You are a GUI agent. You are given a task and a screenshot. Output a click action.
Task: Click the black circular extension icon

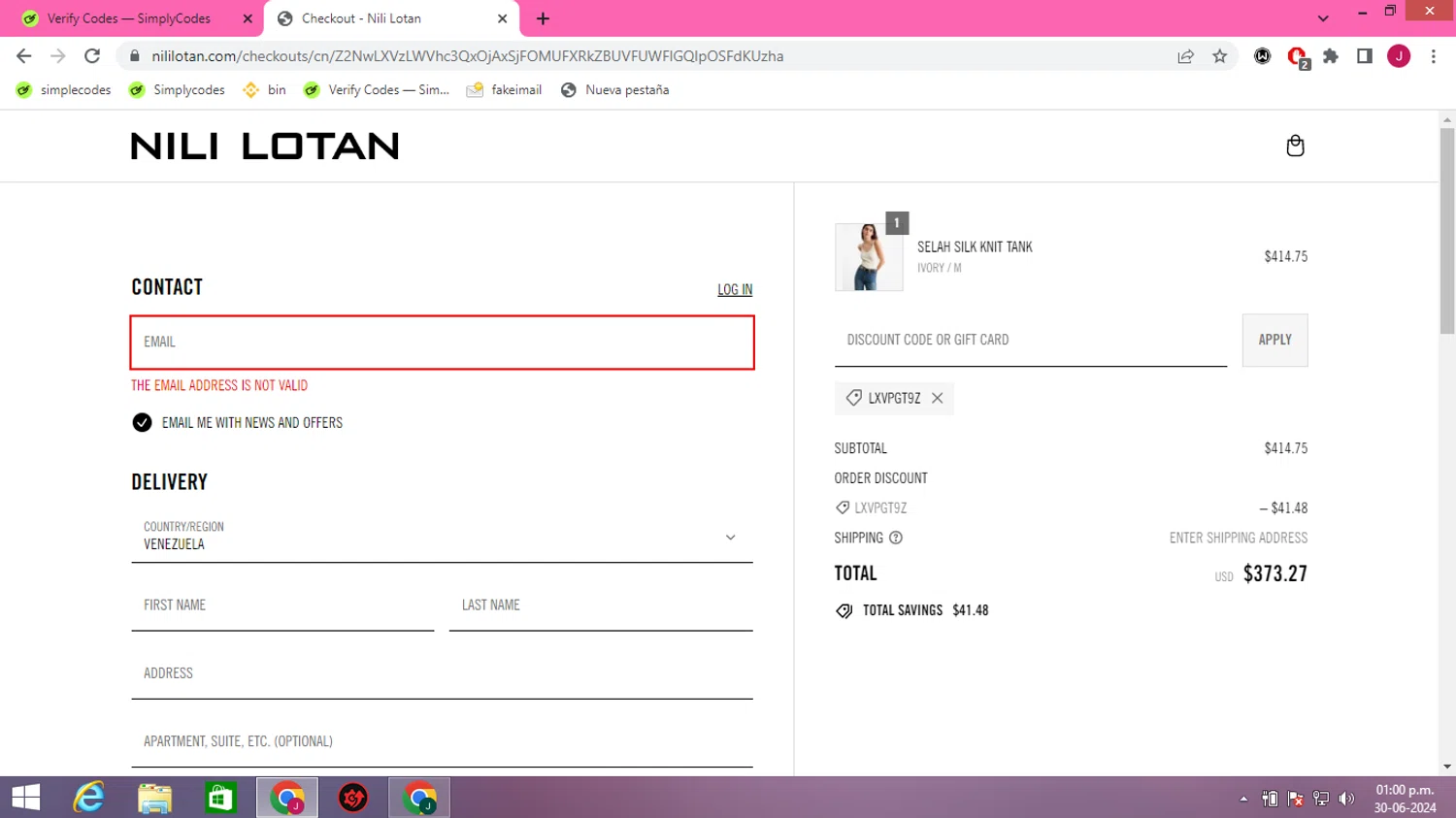(x=1263, y=56)
